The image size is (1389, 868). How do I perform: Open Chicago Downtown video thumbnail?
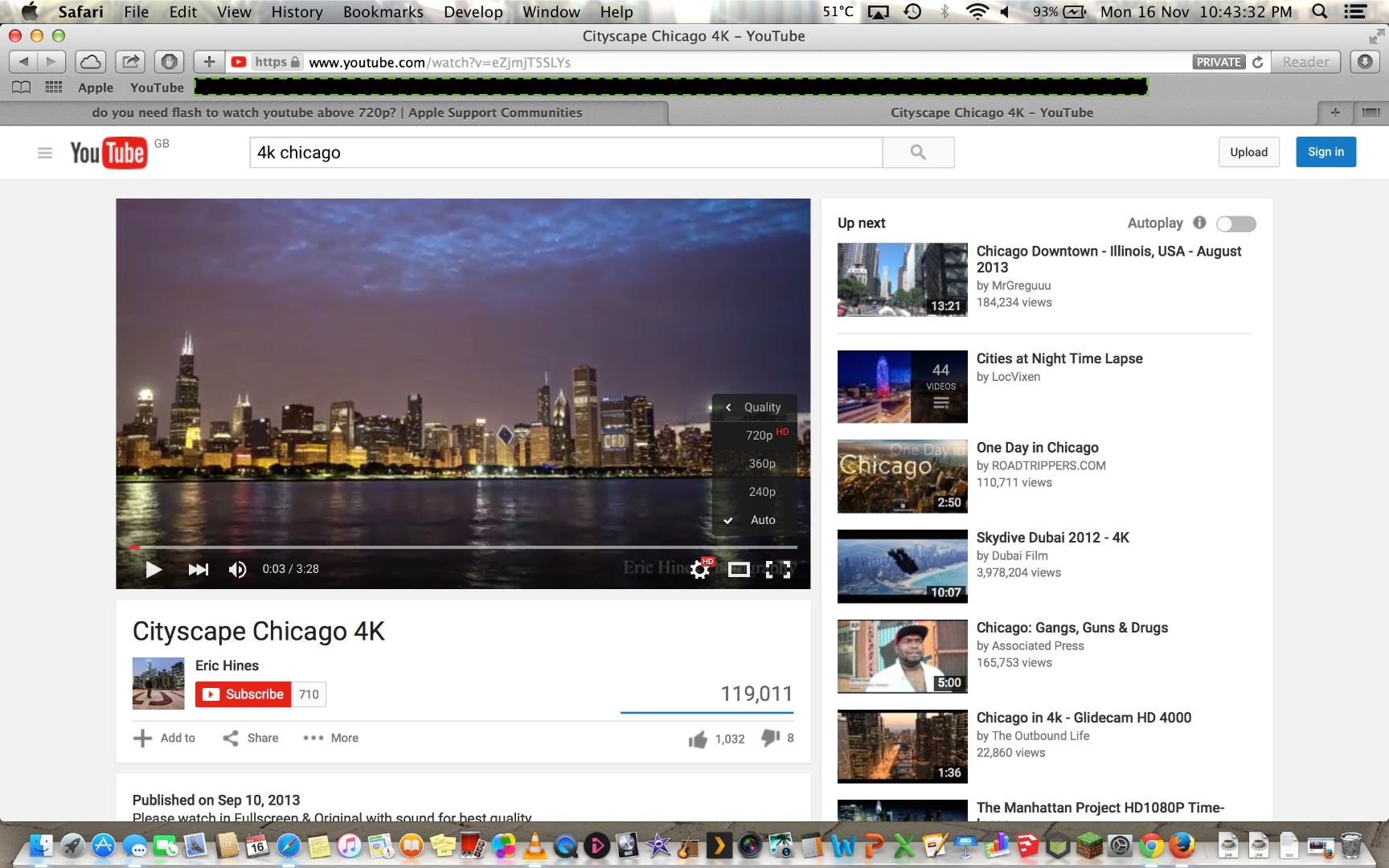(902, 280)
